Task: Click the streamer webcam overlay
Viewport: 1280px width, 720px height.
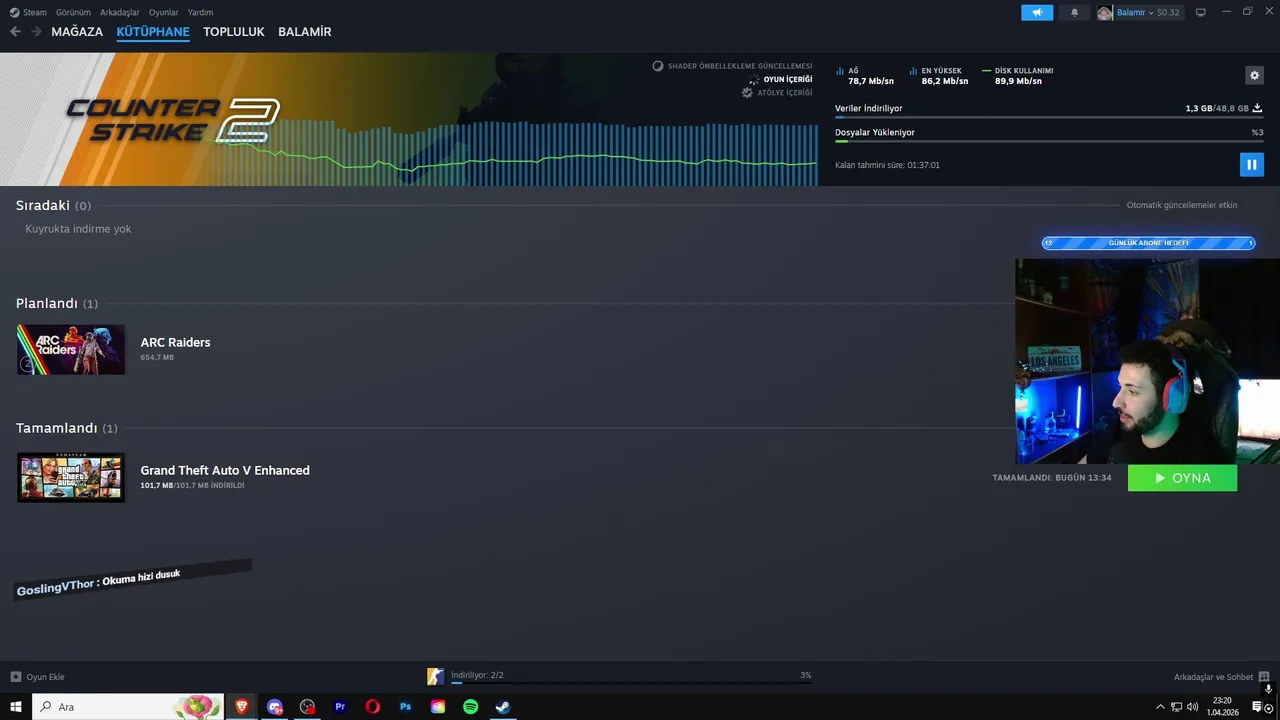Action: pos(1147,361)
